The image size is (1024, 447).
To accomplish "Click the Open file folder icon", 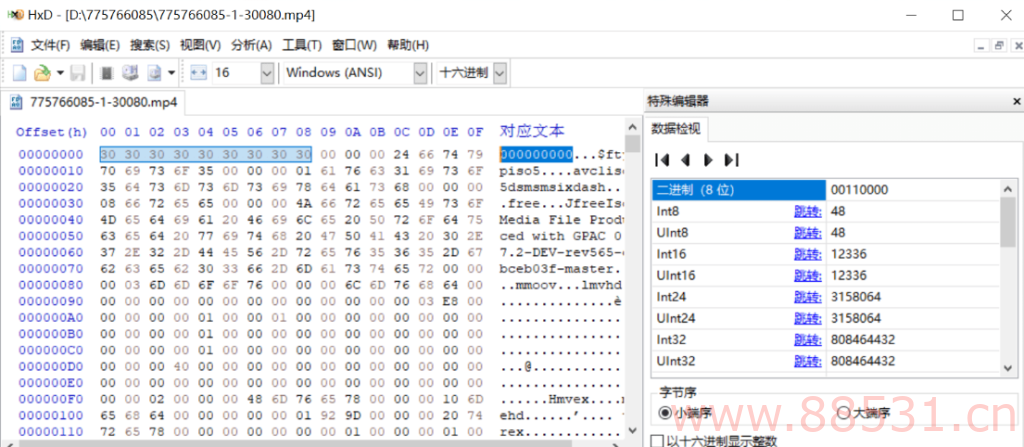I will click(42, 73).
